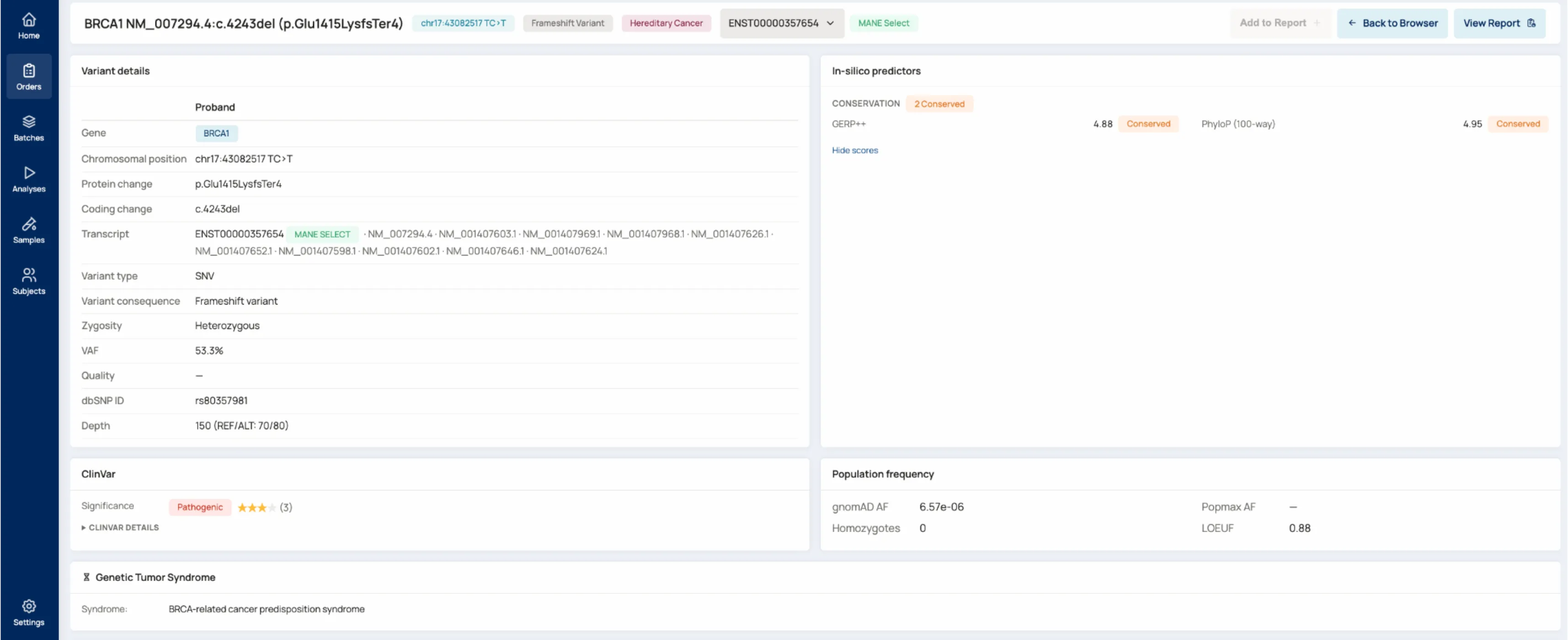Expand the CLINVAR DETAILS section
This screenshot has width=1568, height=640.
point(121,528)
